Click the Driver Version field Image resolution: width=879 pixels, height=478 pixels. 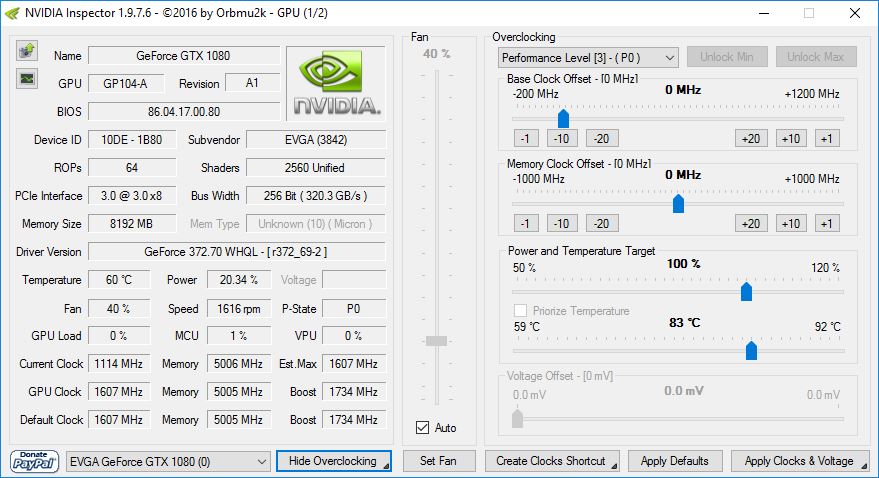click(237, 252)
